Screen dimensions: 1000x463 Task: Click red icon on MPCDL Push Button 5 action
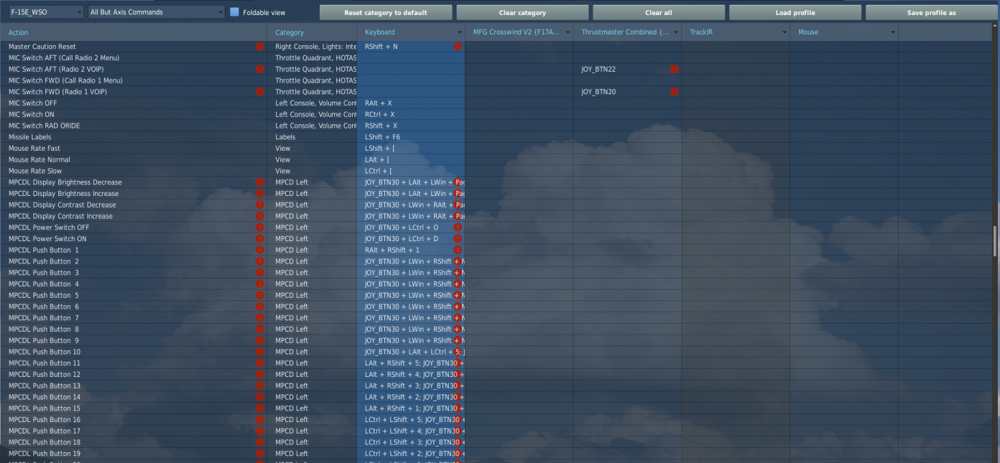[260, 295]
